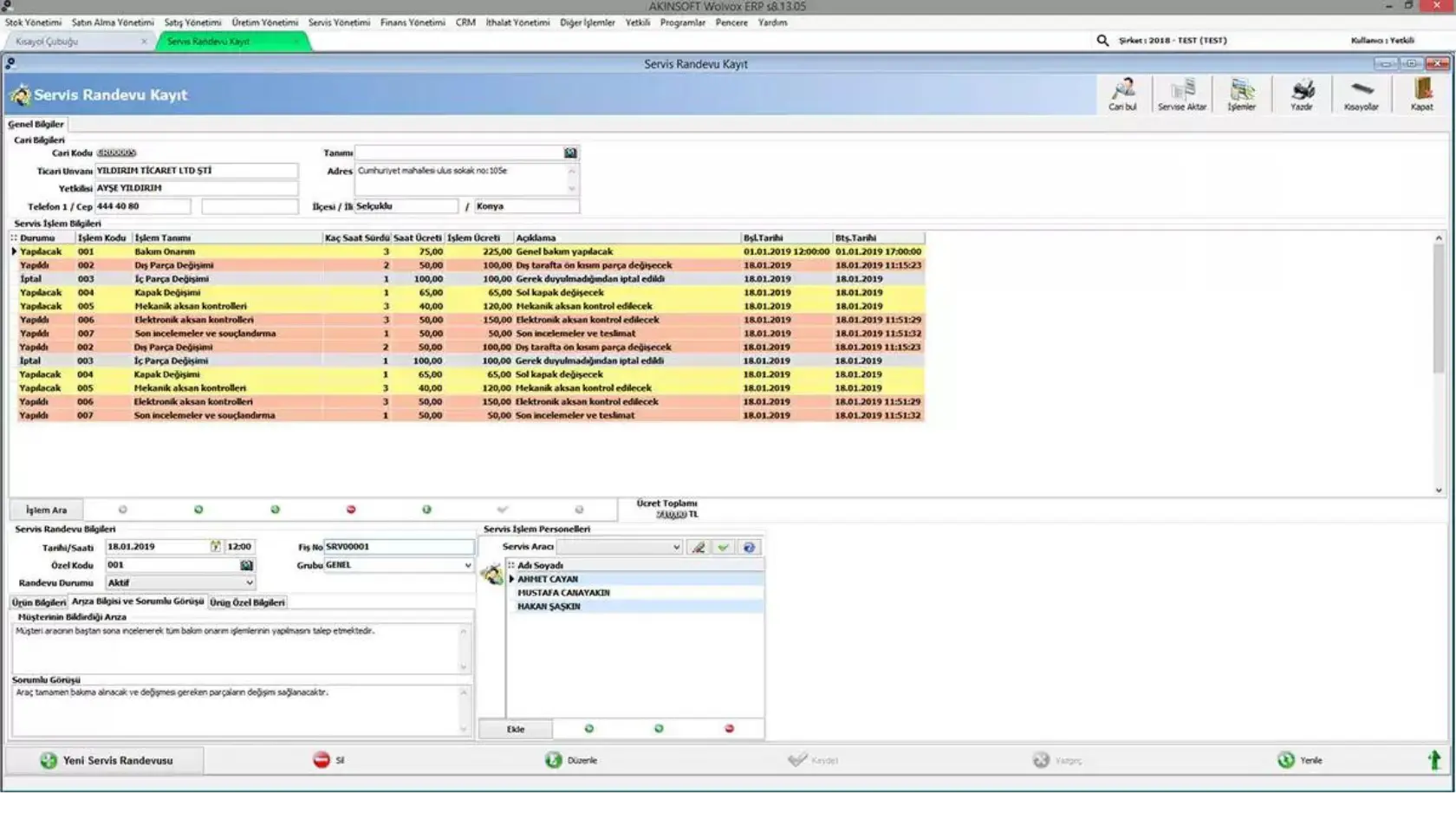Click the column selector beside Adı Soyadı header
Screen dimensions: 1456x819
[511, 565]
